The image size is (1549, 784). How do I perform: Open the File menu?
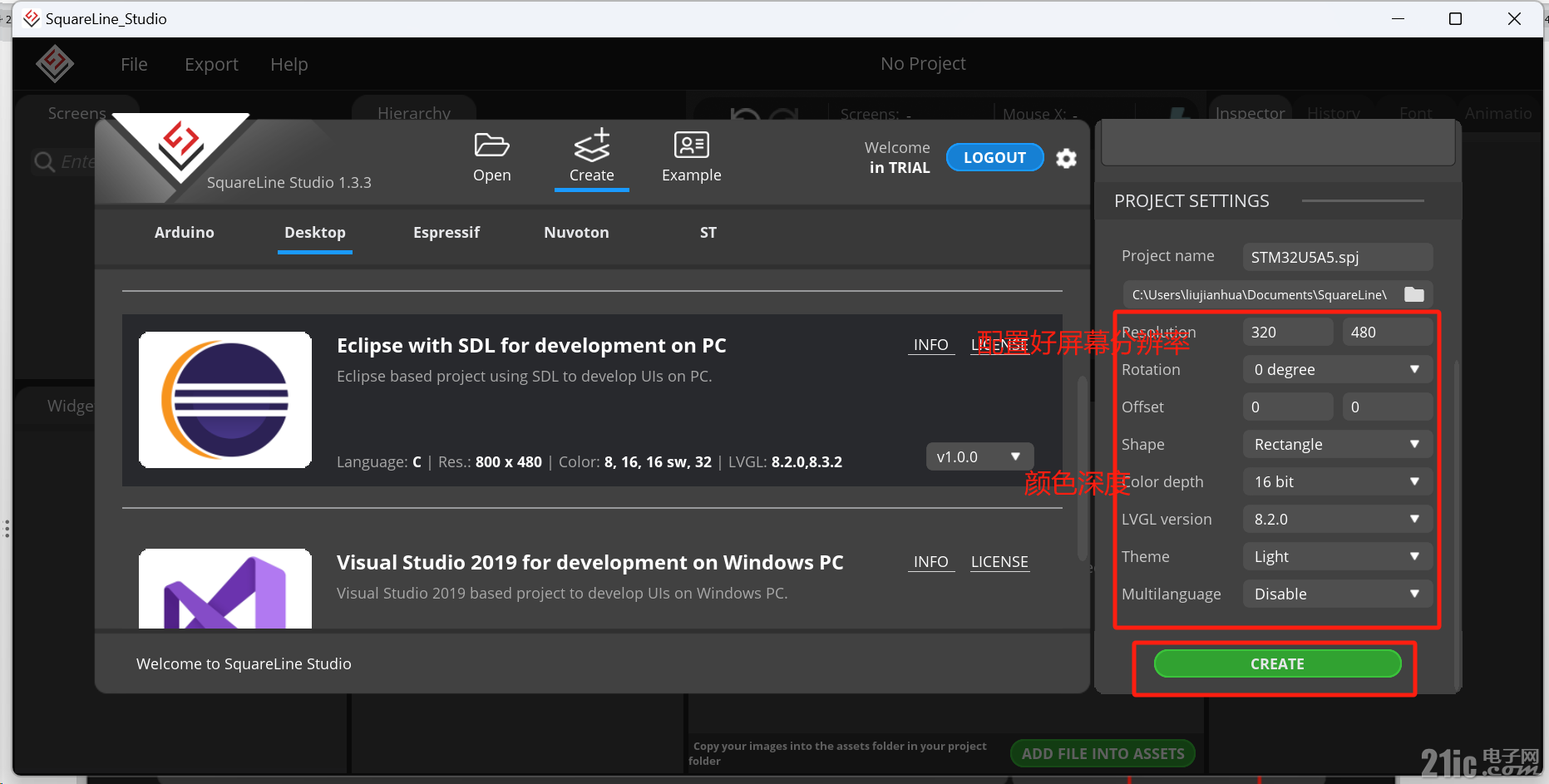point(134,64)
